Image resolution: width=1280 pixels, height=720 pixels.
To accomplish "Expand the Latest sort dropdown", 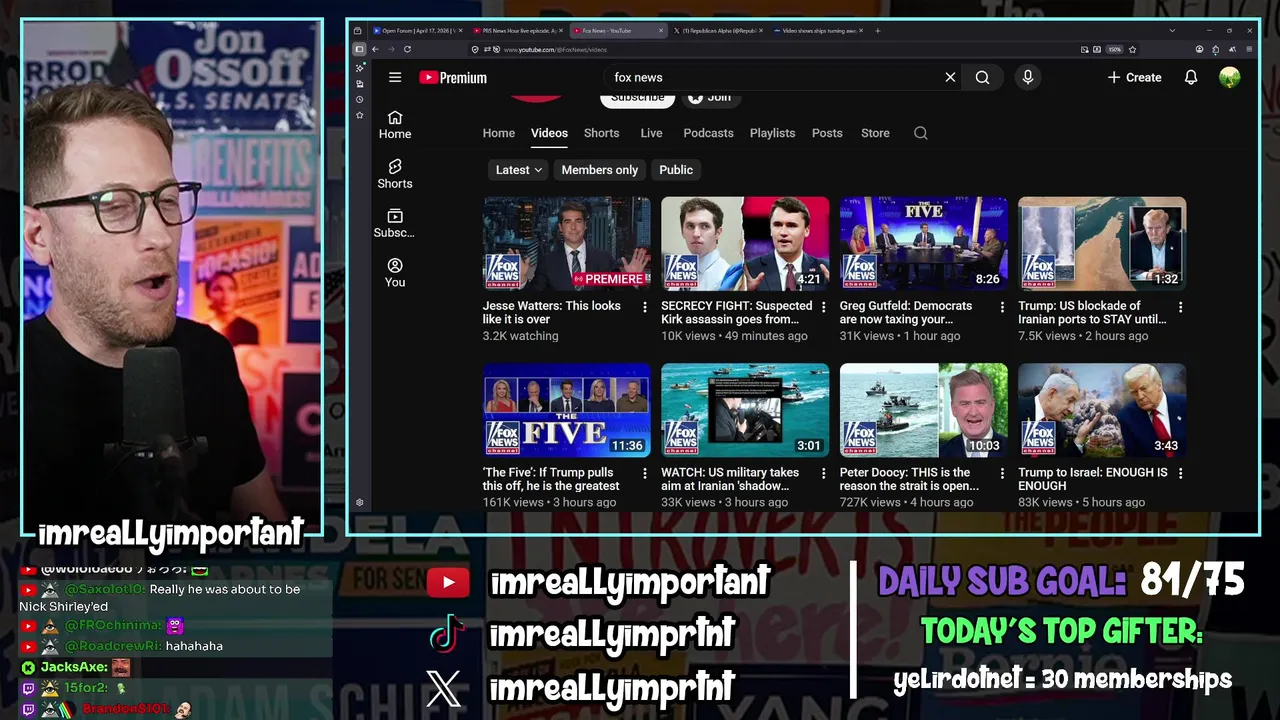I will pyautogui.click(x=519, y=170).
